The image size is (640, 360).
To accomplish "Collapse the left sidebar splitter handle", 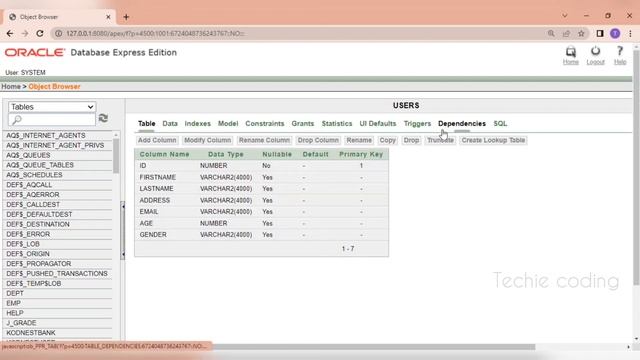I will point(123,231).
